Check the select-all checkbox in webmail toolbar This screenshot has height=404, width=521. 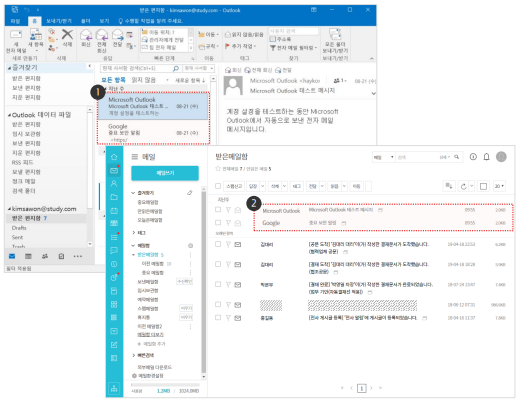click(218, 186)
